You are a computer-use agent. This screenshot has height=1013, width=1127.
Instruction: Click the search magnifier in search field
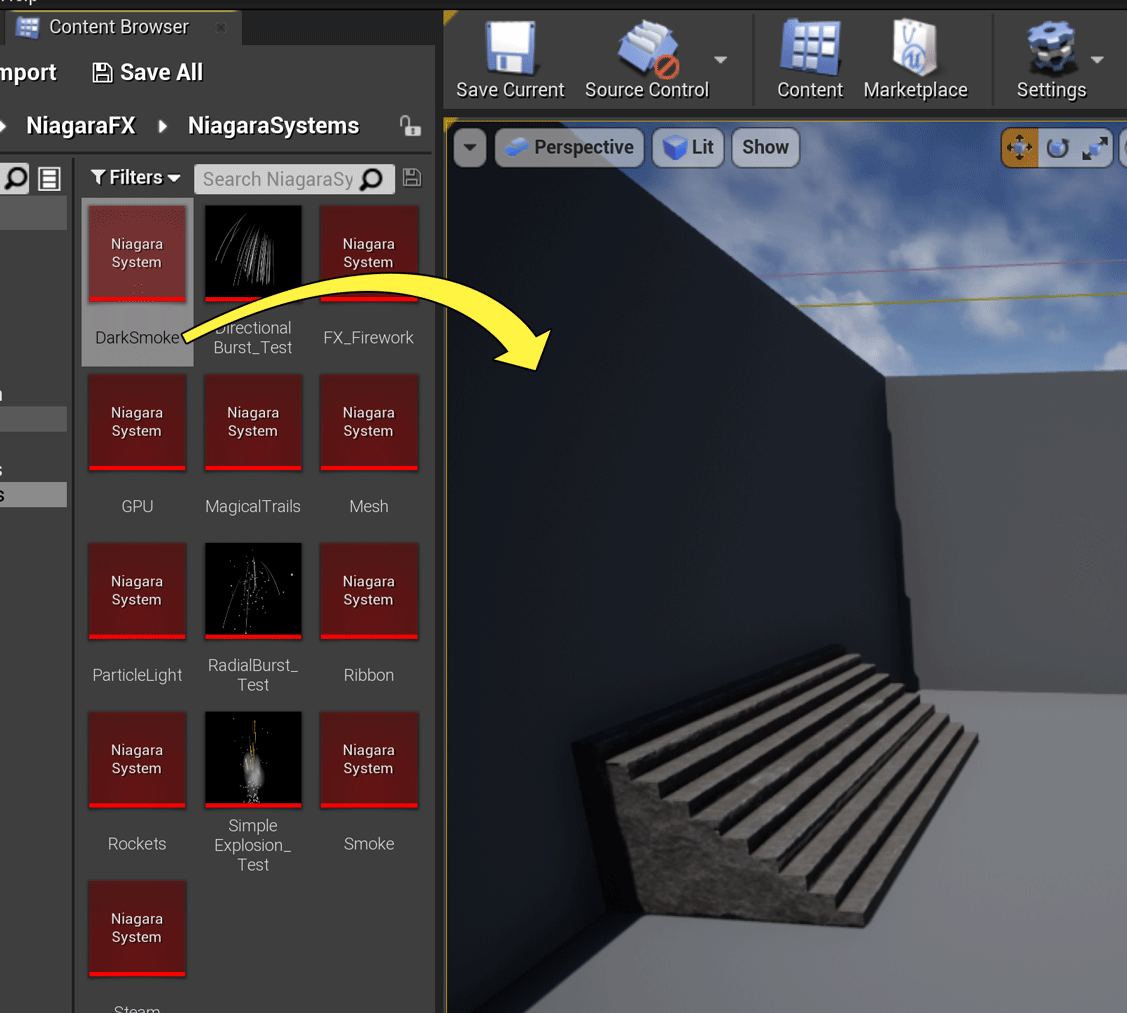pos(372,179)
